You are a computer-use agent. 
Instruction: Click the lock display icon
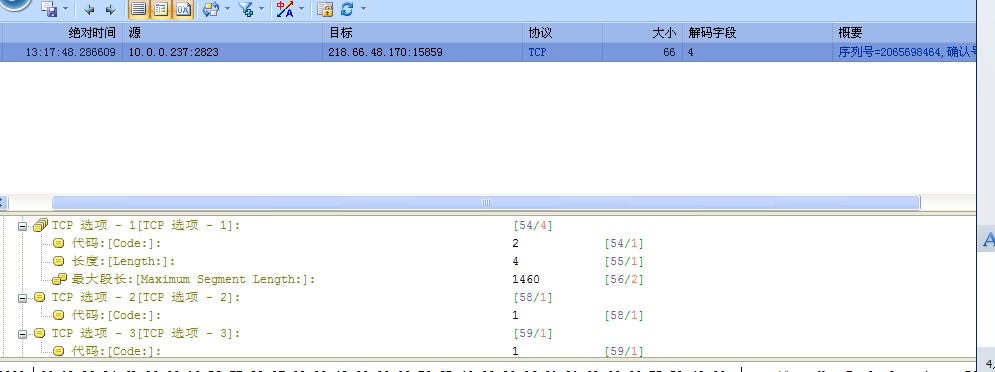[325, 9]
